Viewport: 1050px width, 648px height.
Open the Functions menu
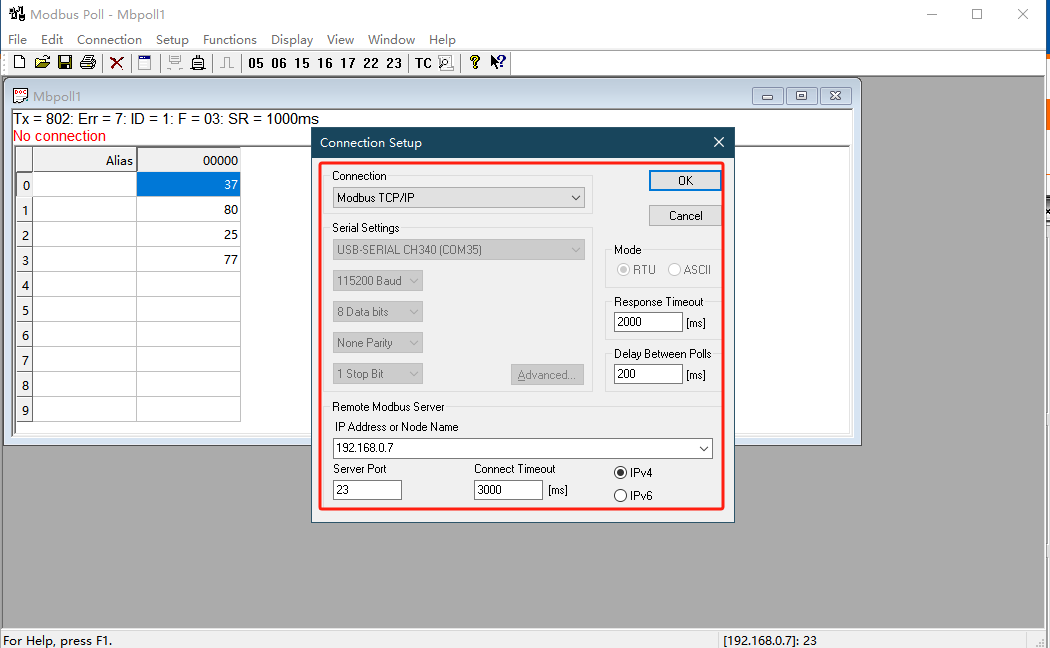tap(229, 40)
